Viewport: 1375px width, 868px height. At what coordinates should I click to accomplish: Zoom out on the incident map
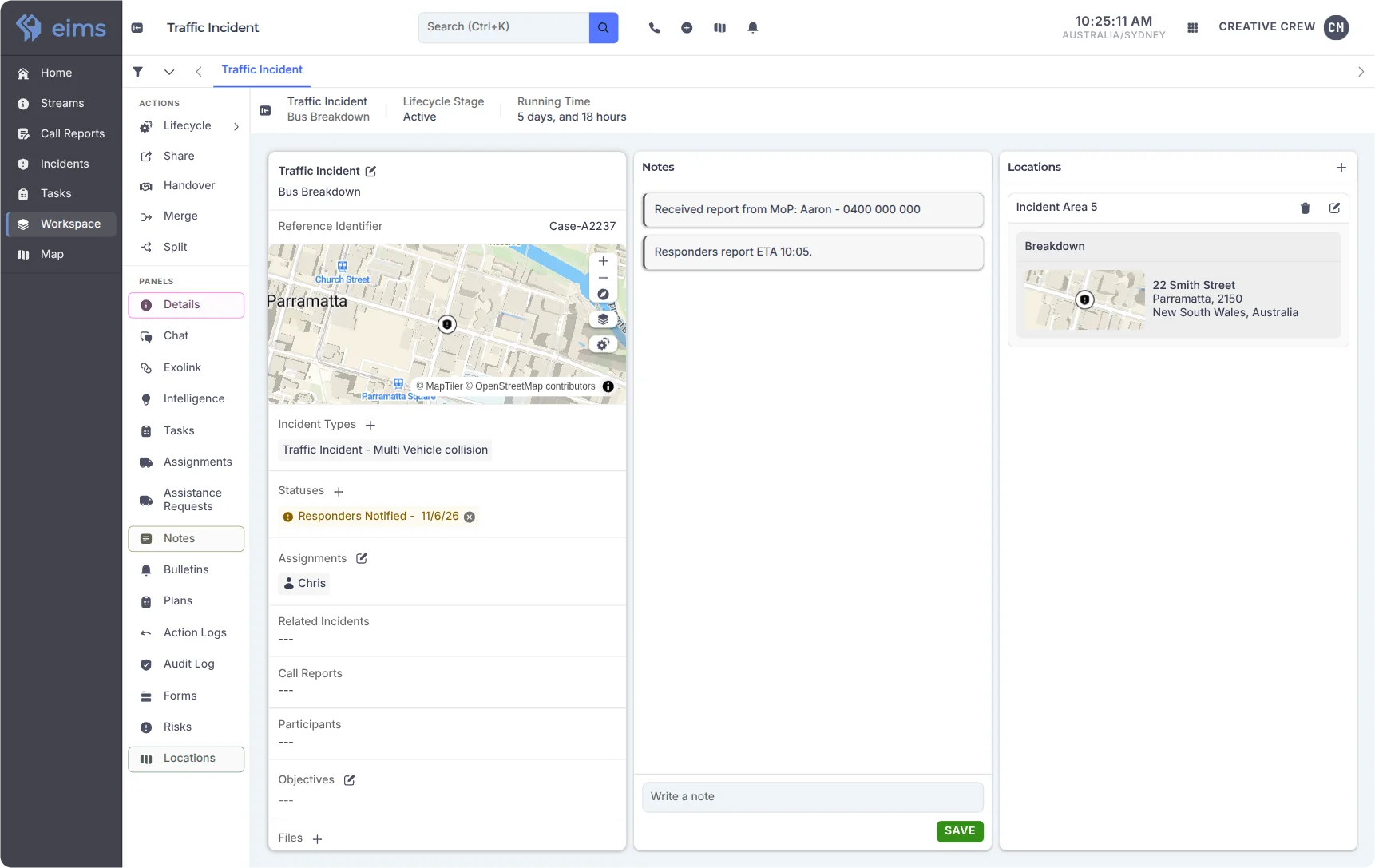[x=604, y=278]
